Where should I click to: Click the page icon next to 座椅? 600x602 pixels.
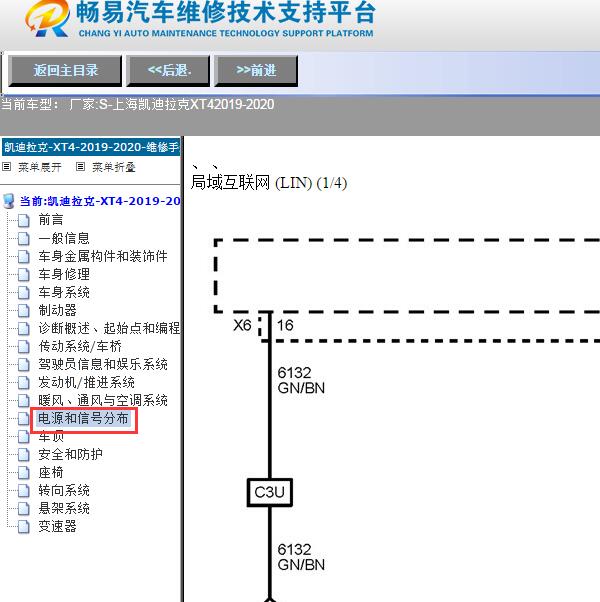pos(23,473)
